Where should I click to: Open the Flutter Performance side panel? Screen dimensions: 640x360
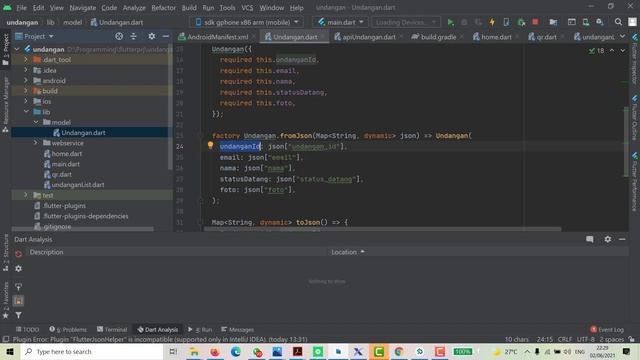point(635,182)
